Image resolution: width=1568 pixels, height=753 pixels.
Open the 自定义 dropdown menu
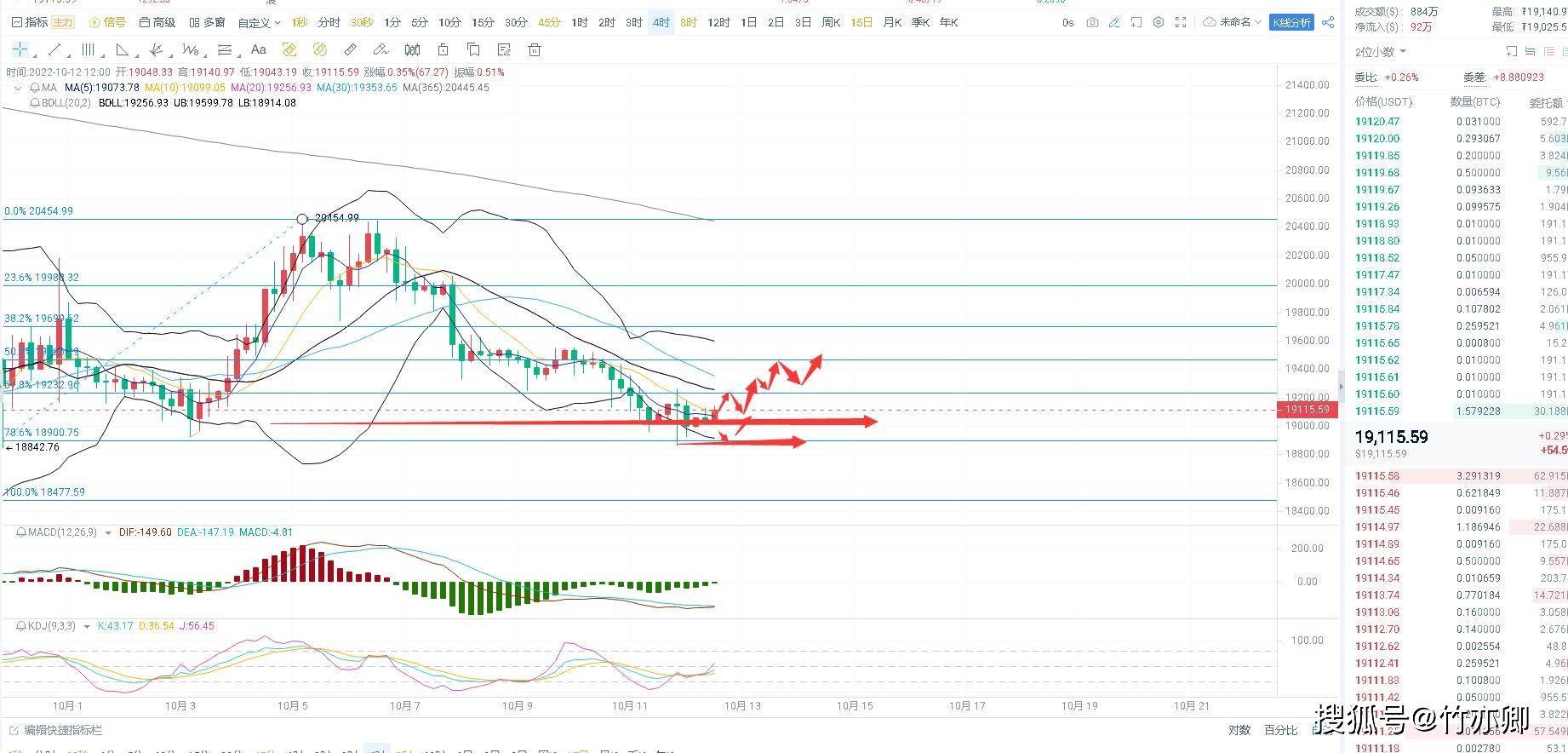pos(259,23)
